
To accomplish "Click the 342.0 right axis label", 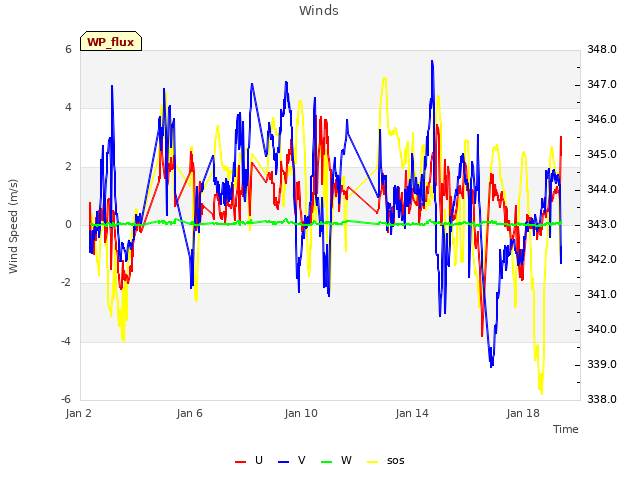I will [602, 260].
